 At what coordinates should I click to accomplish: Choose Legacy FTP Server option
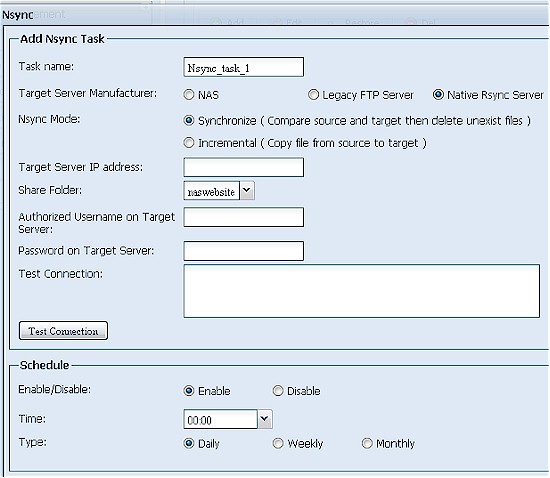coord(313,95)
